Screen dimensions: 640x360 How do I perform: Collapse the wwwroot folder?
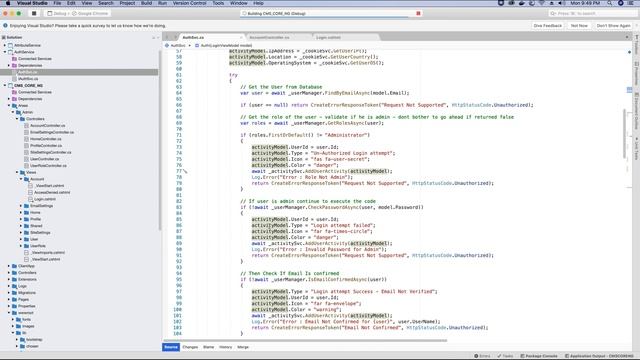(9, 313)
